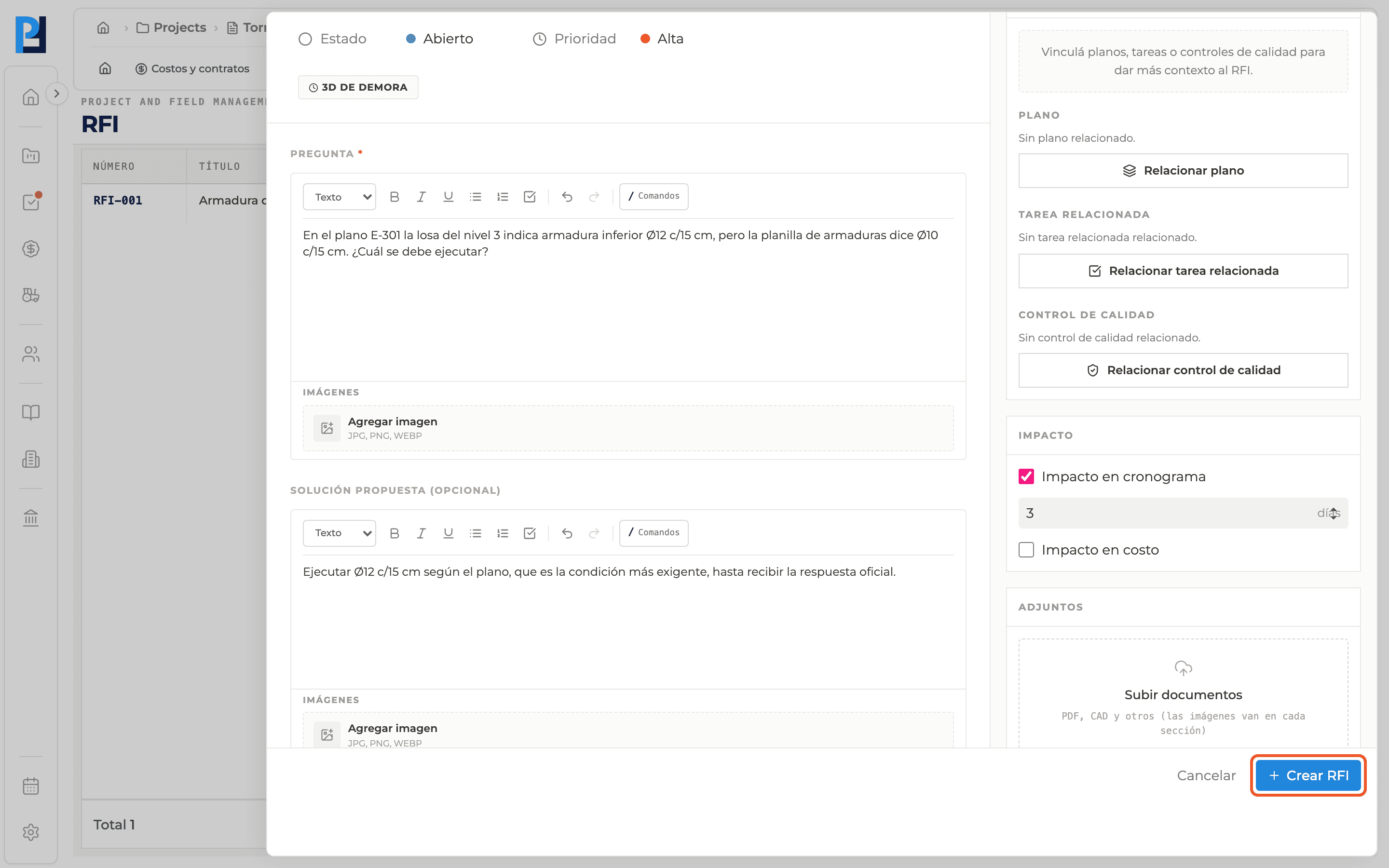Open the sidebar calendar icon

(31, 786)
